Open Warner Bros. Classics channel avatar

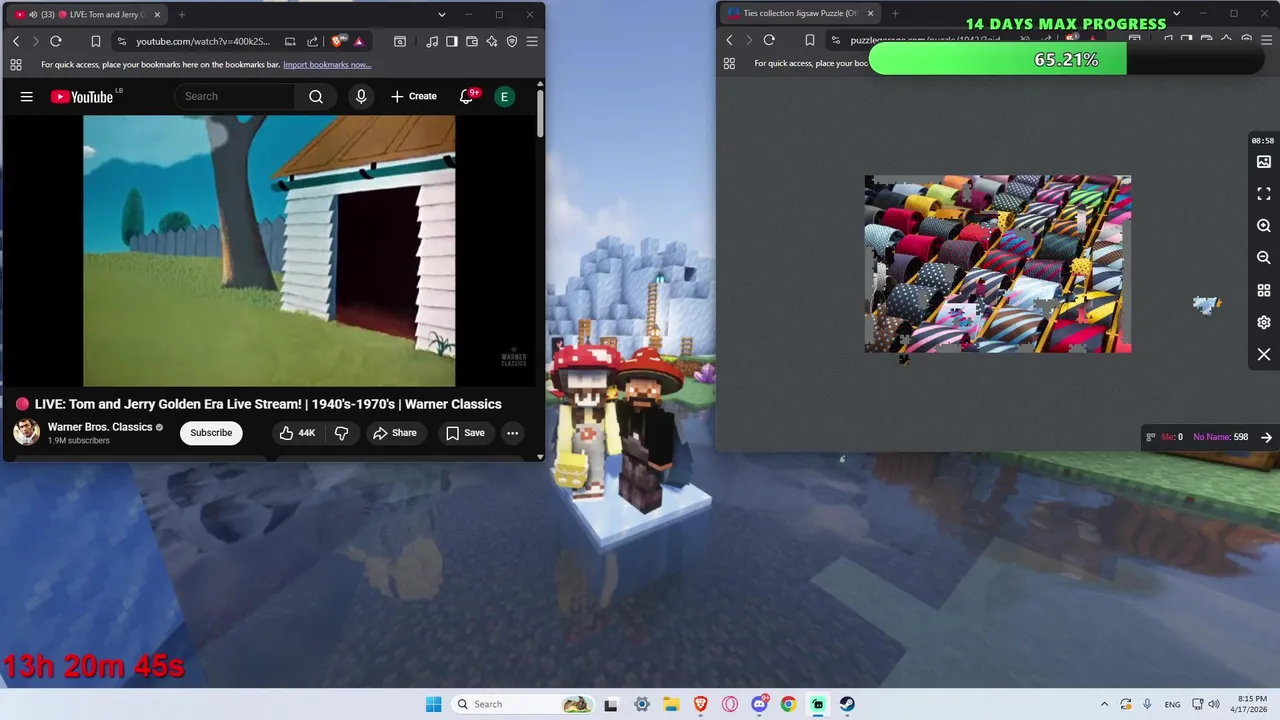click(x=27, y=432)
